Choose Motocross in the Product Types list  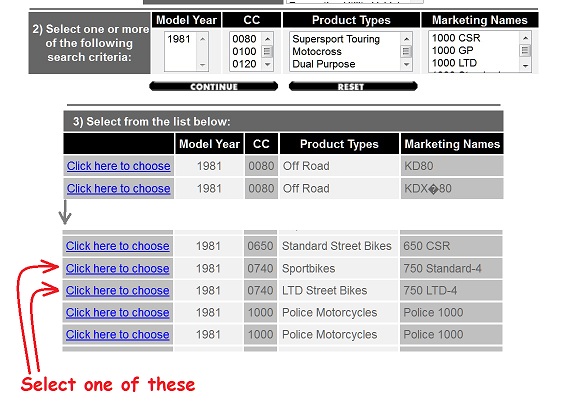[x=317, y=51]
